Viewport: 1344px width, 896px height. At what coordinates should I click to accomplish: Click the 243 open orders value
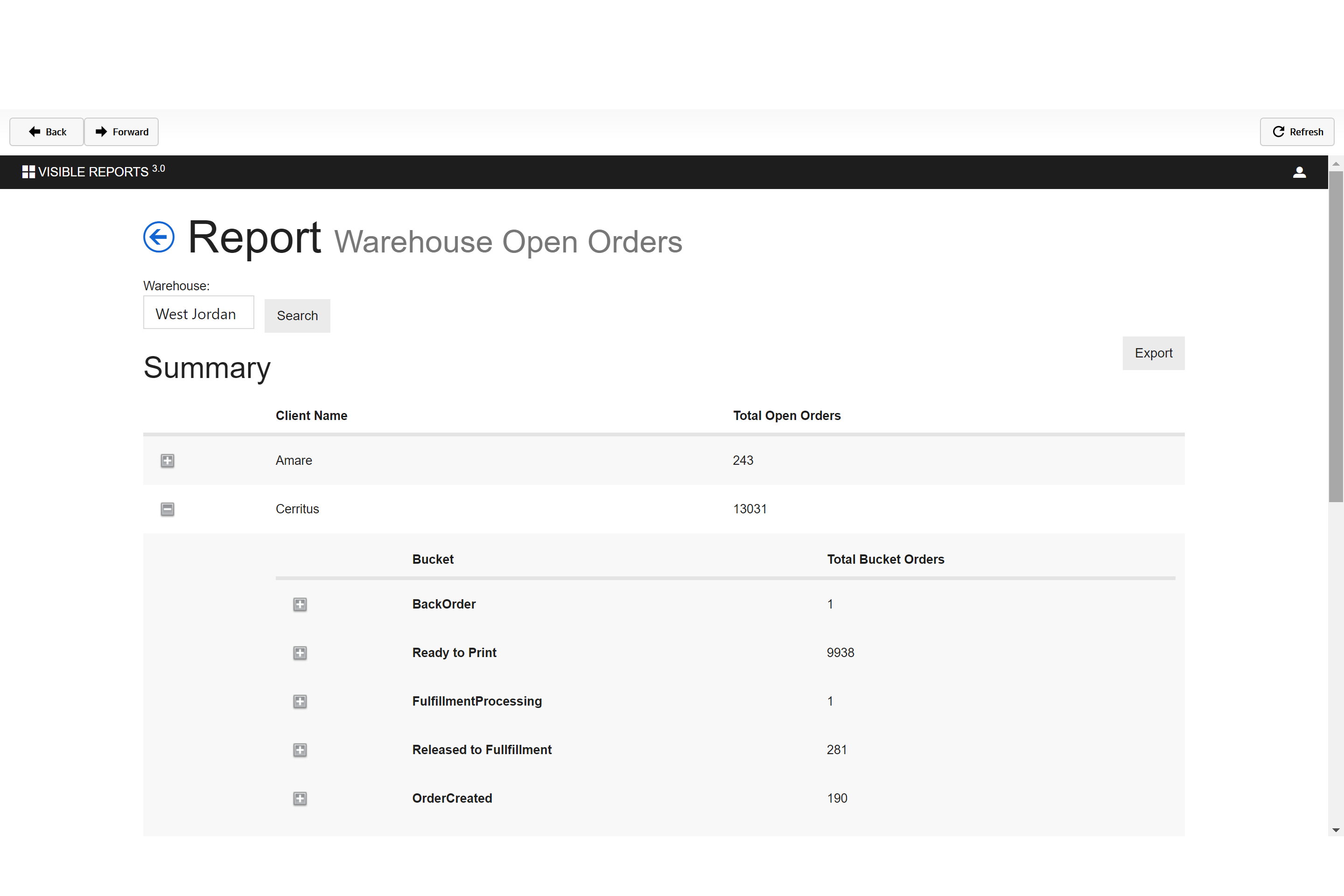(x=743, y=461)
